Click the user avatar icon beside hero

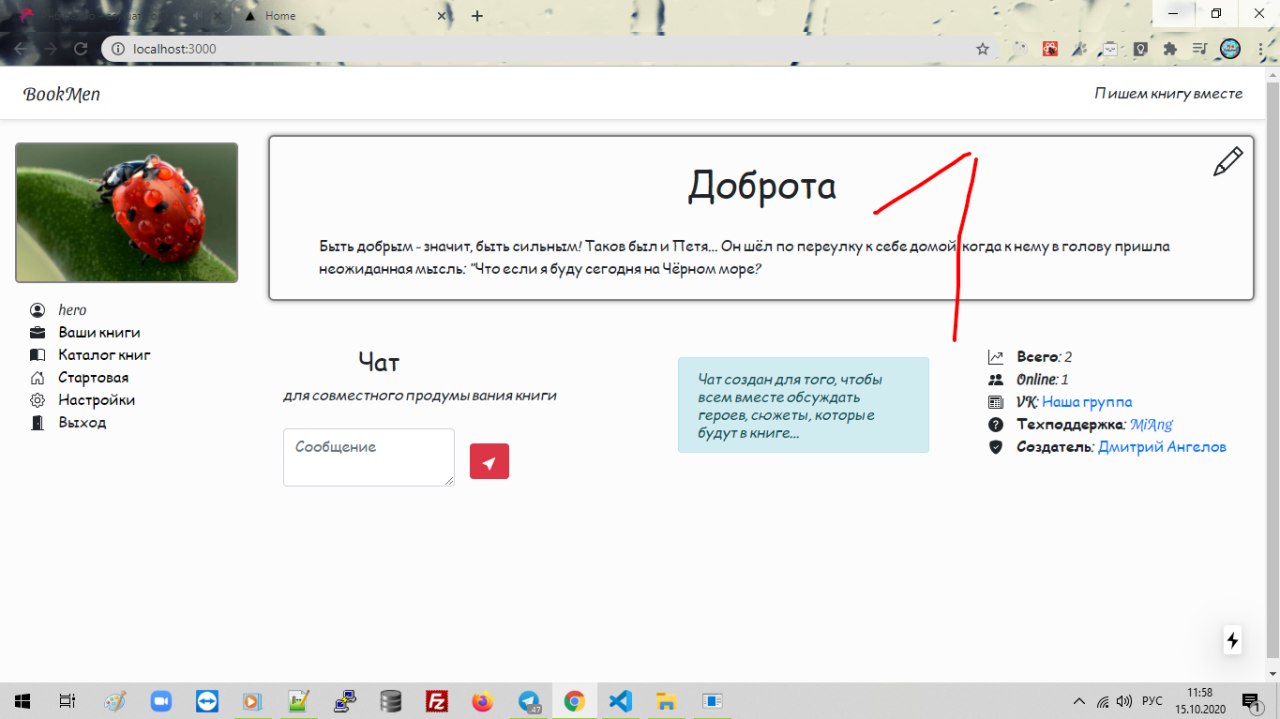pyautogui.click(x=38, y=310)
